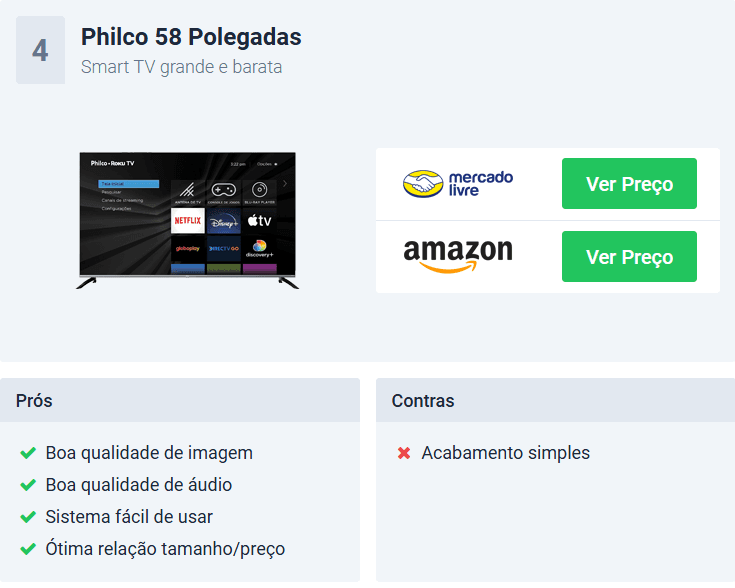735x588 pixels.
Task: Click the game controller icon on TV
Action: point(224,190)
